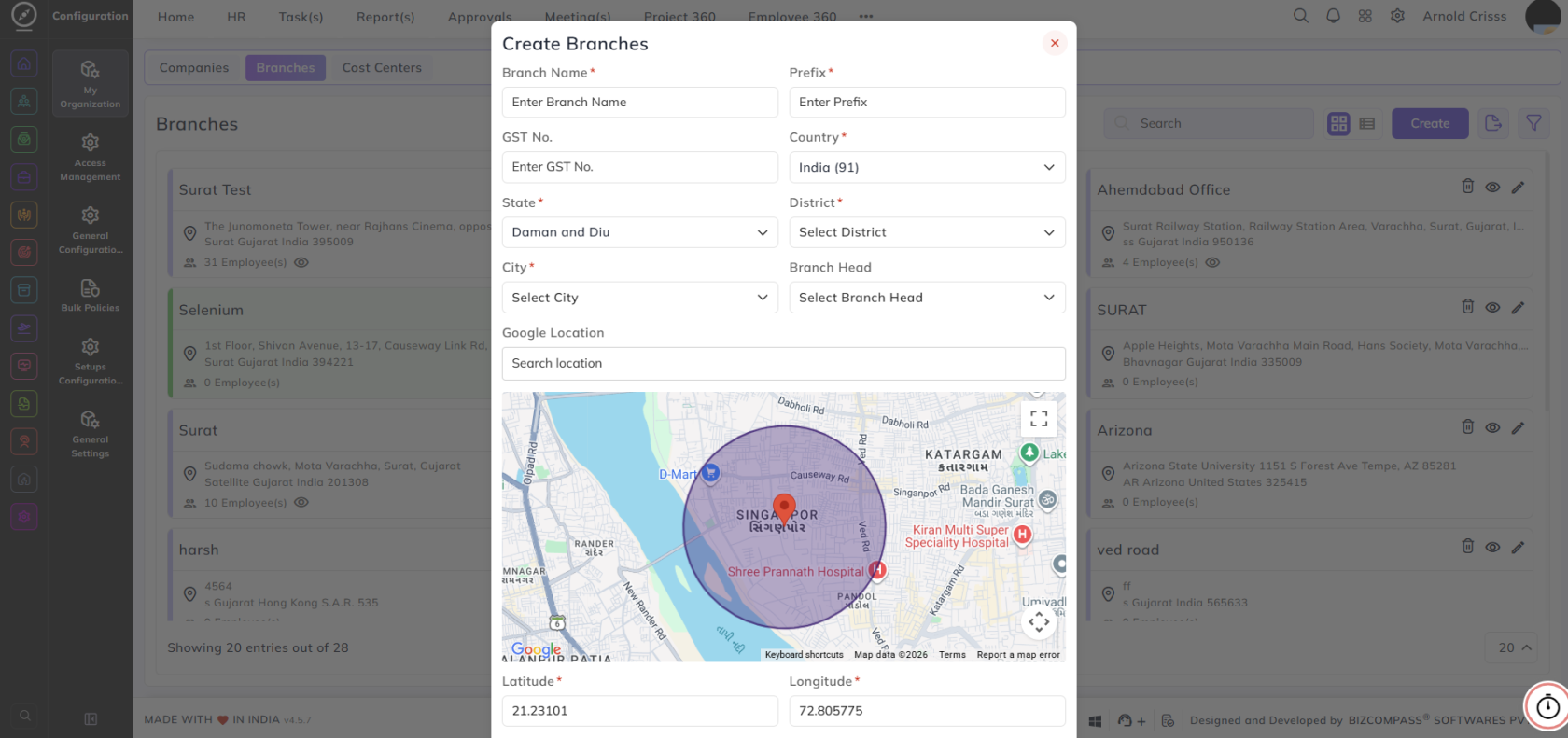Click the GST No. input field
1568x738 pixels.
point(640,167)
